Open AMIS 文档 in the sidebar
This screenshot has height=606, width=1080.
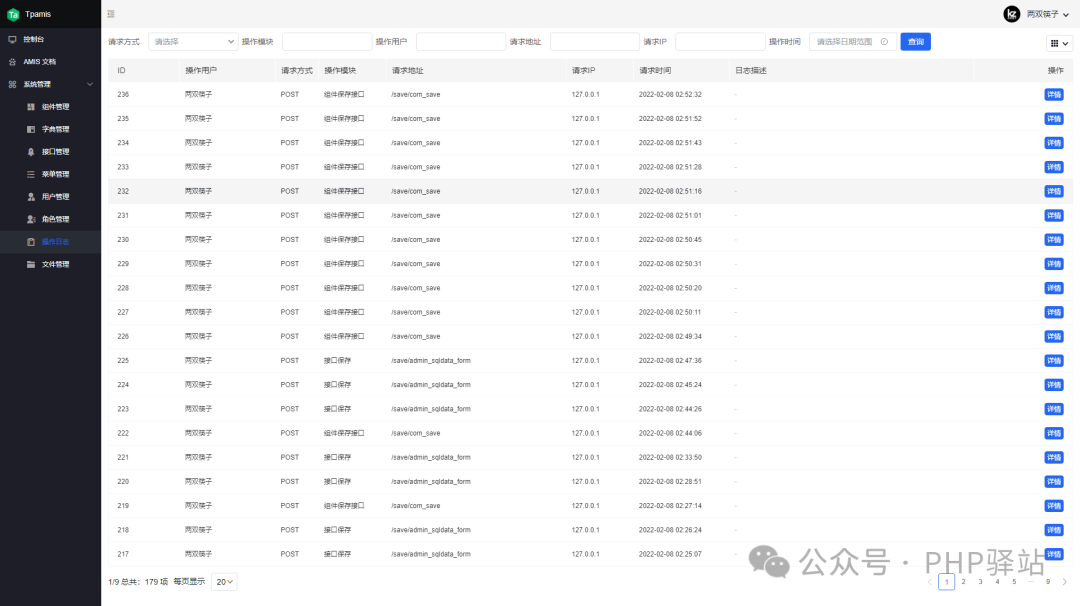[x=40, y=62]
